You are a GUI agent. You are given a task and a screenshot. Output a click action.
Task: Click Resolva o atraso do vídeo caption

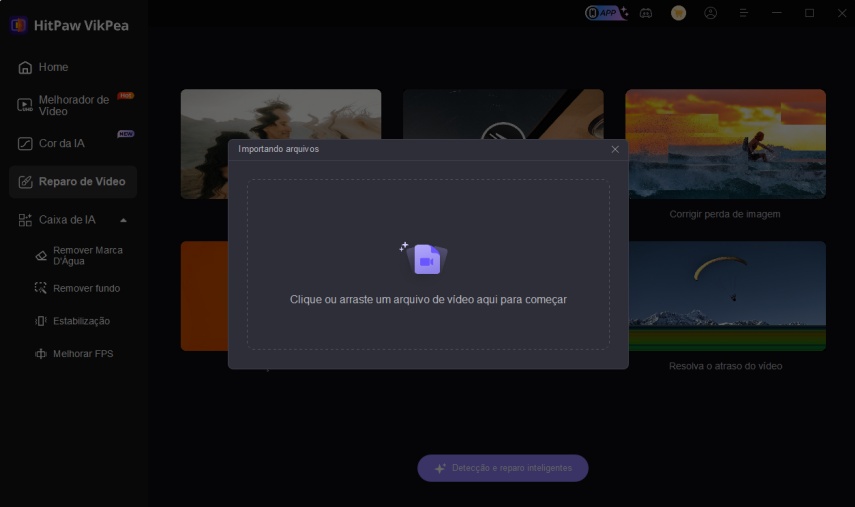click(x=726, y=366)
